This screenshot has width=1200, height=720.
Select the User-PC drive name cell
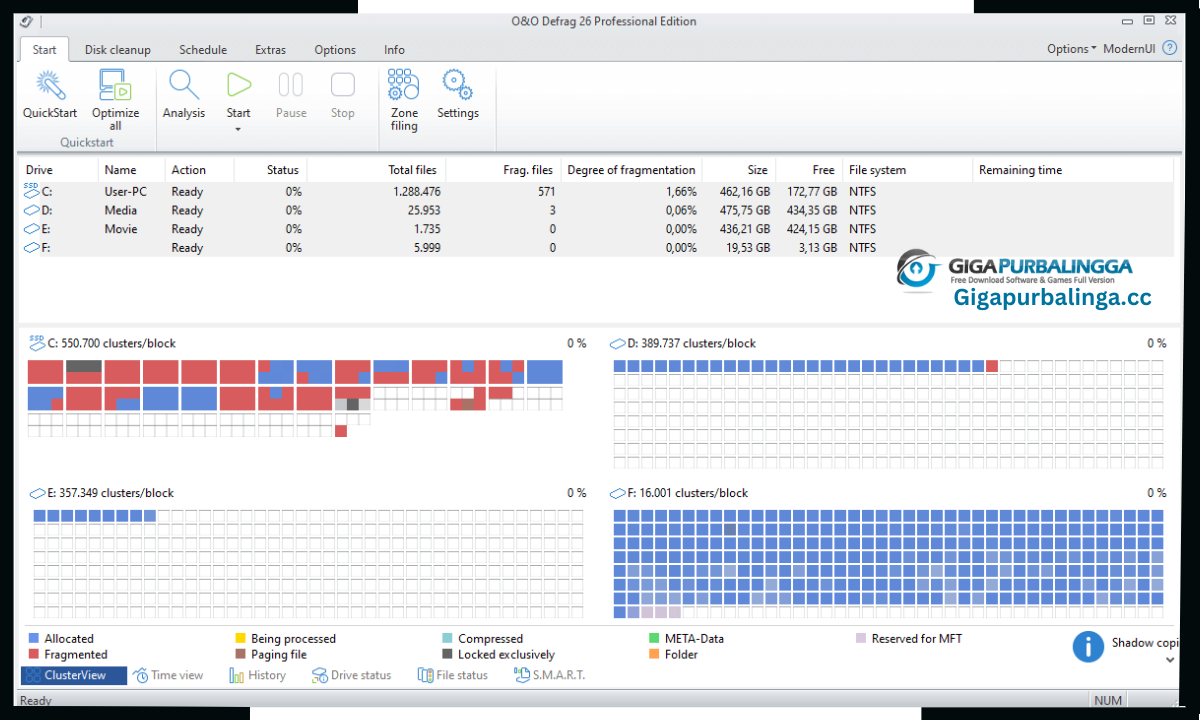click(125, 191)
